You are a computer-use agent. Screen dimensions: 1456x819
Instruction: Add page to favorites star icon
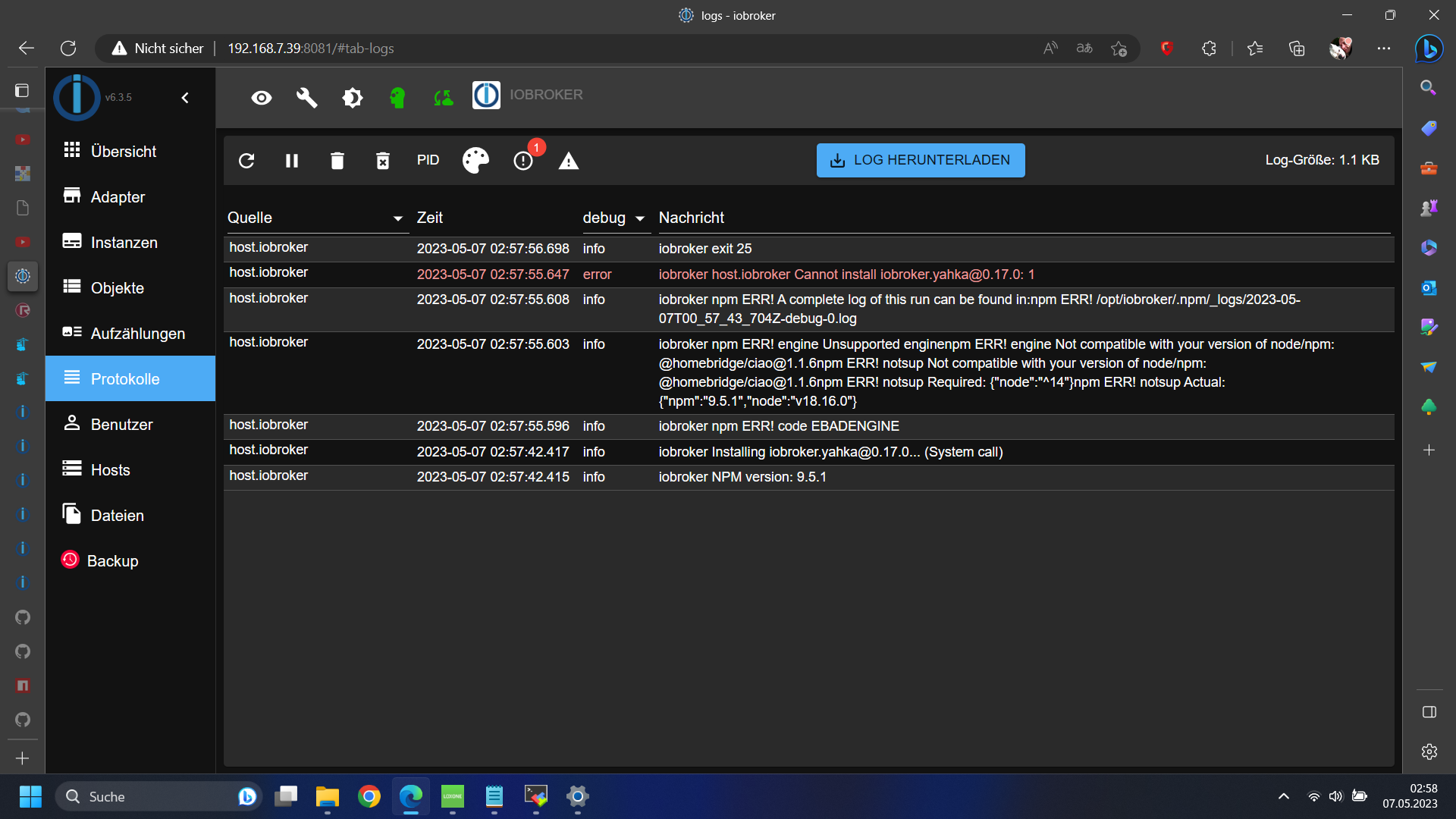(x=1119, y=49)
